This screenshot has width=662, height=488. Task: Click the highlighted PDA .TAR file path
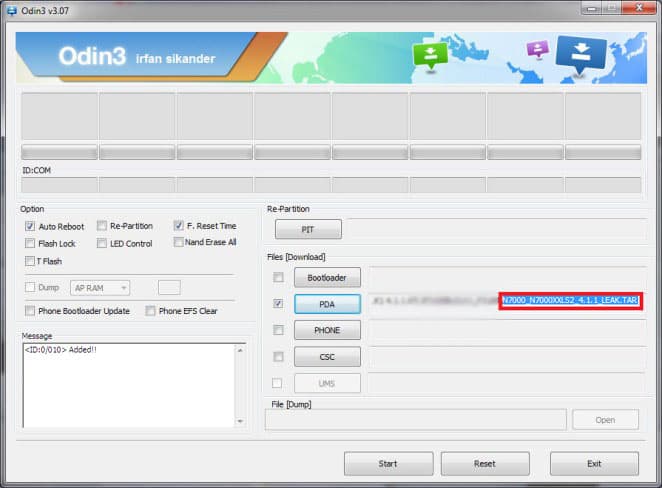(x=570, y=301)
